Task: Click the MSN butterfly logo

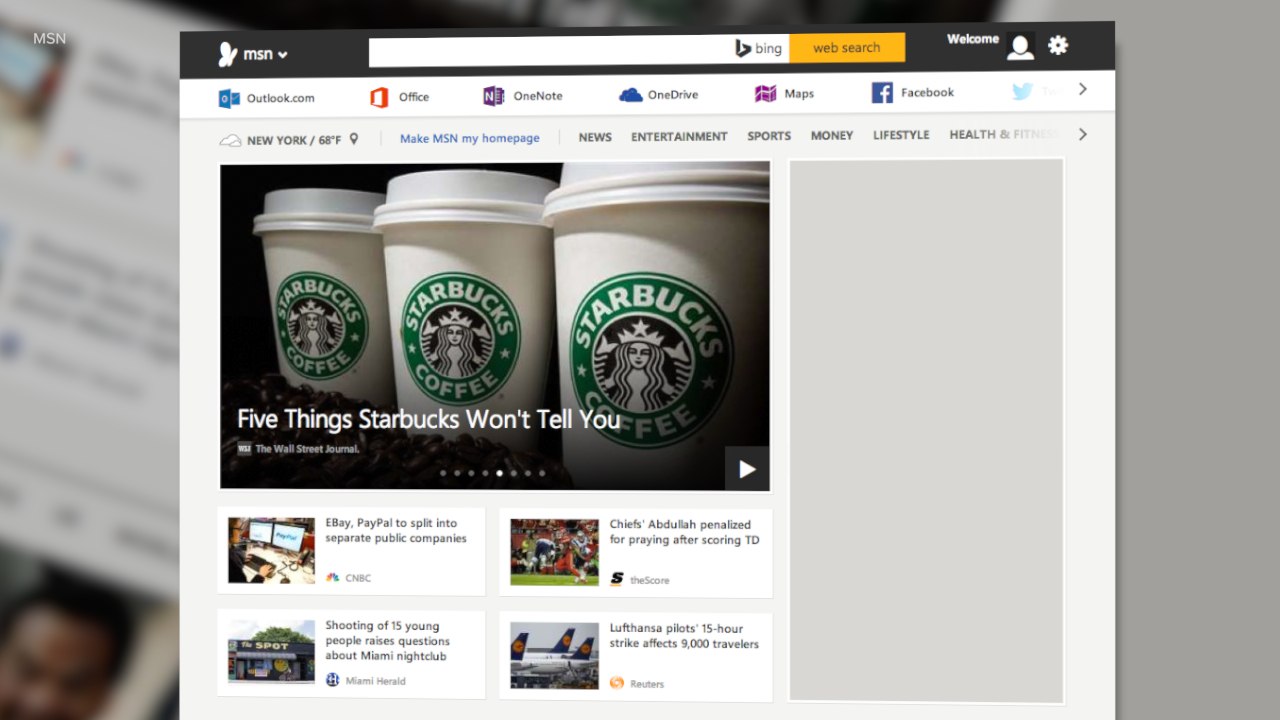Action: [x=228, y=55]
